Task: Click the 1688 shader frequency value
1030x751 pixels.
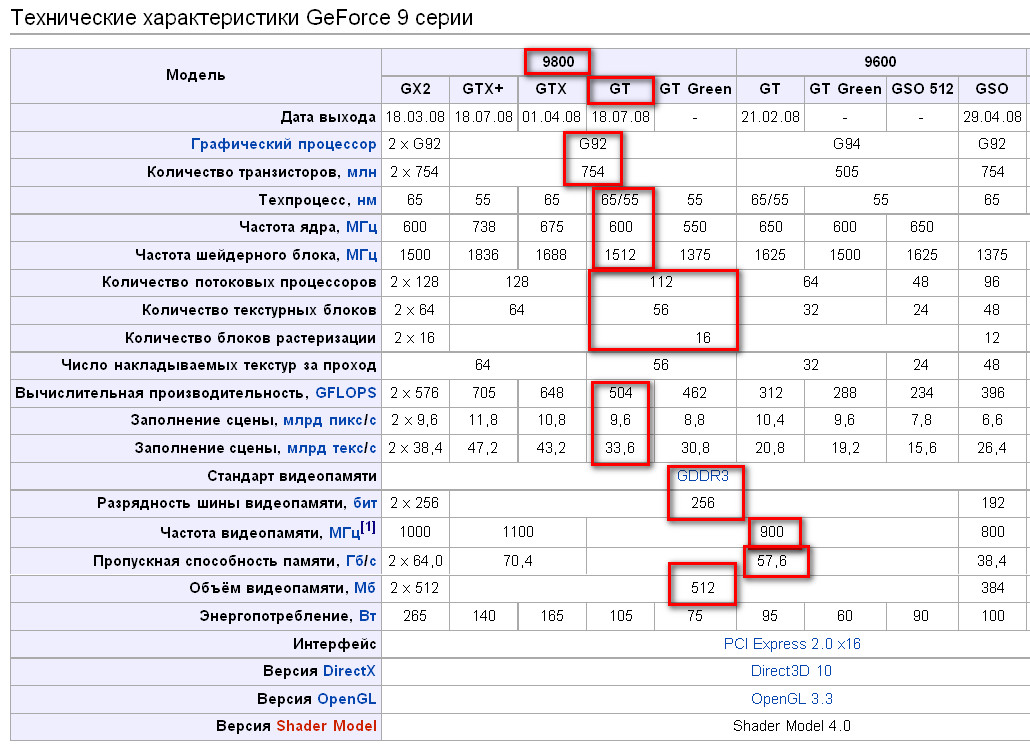Action: [551, 255]
